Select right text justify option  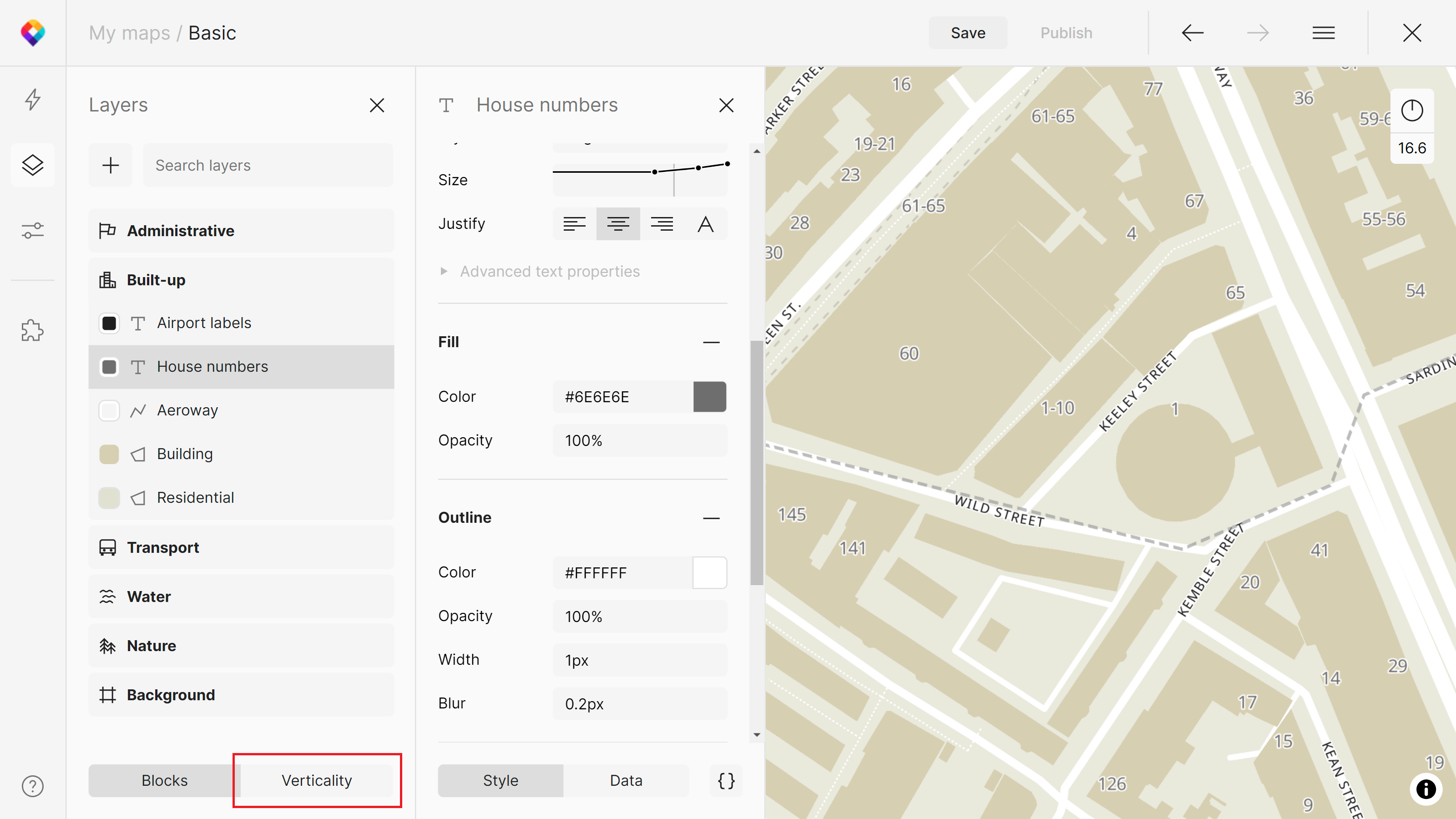(x=662, y=224)
